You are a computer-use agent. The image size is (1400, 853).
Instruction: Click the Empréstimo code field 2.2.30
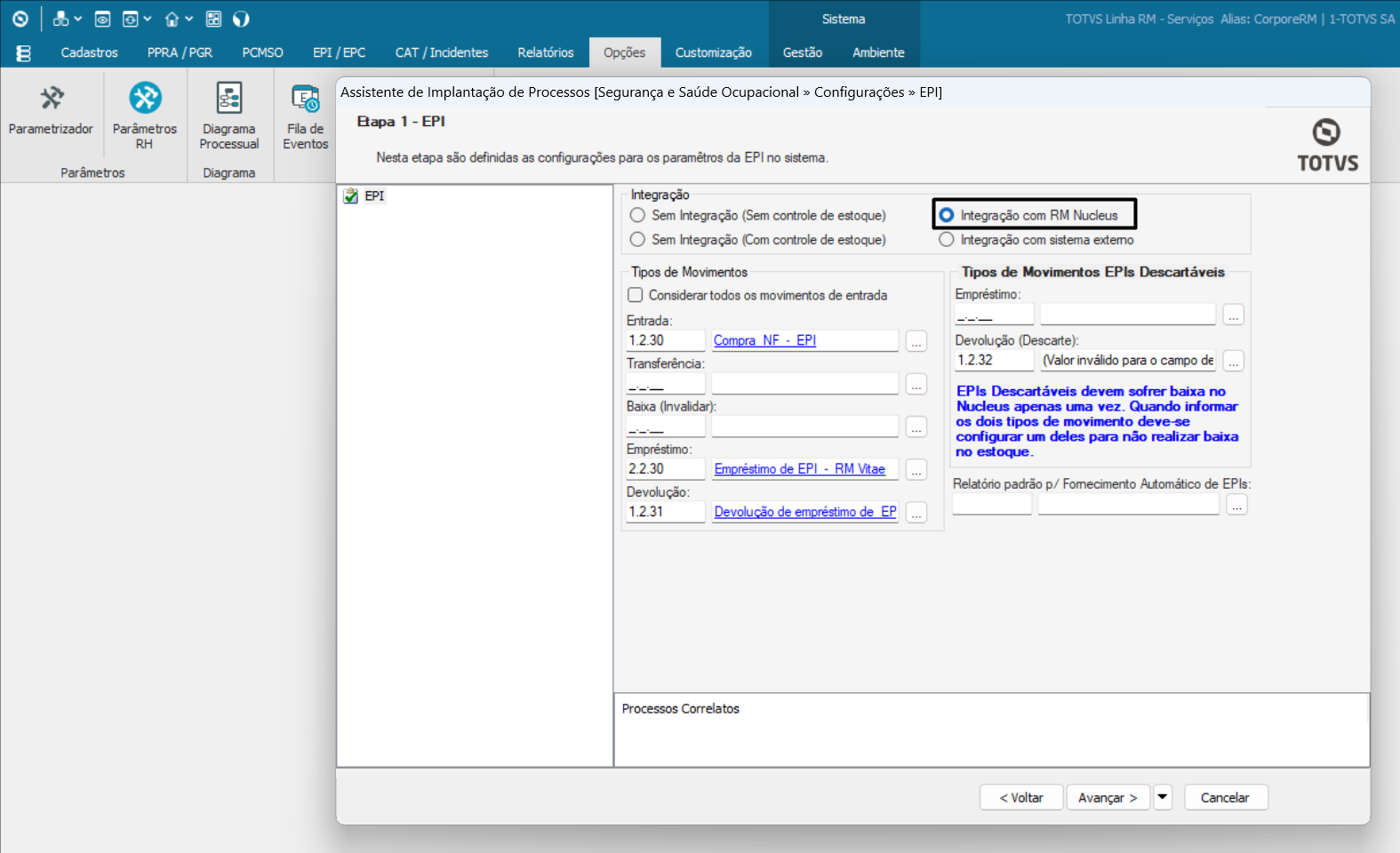665,469
